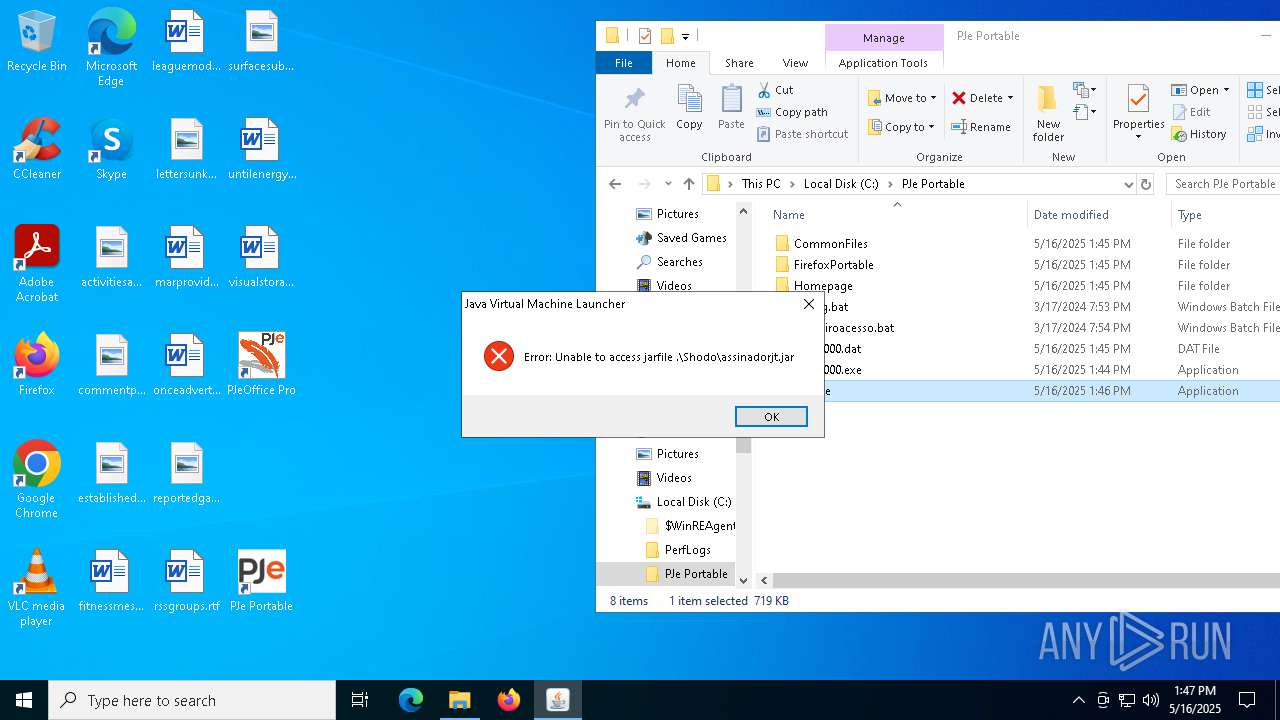1280x720 pixels.
Task: Pin to Quick access in the ribbon
Action: 634,114
